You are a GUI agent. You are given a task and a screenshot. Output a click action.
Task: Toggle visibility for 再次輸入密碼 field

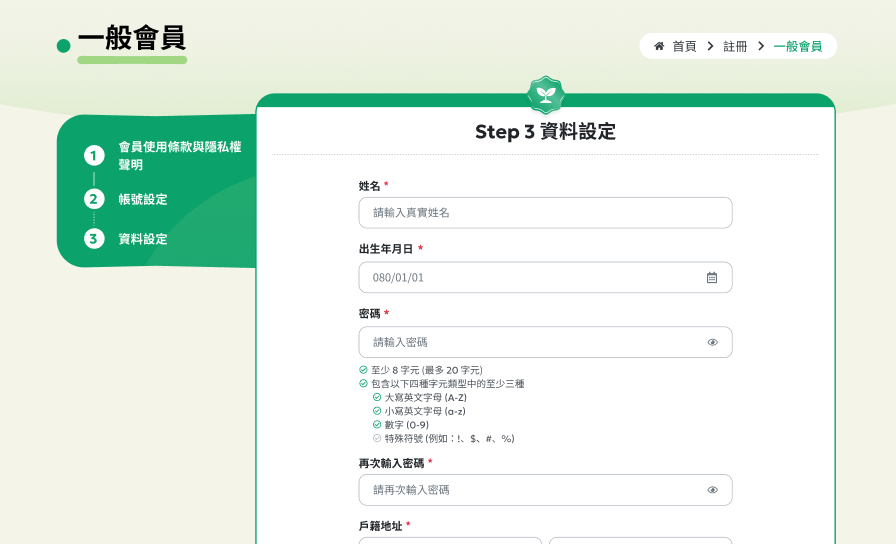pyautogui.click(x=712, y=490)
